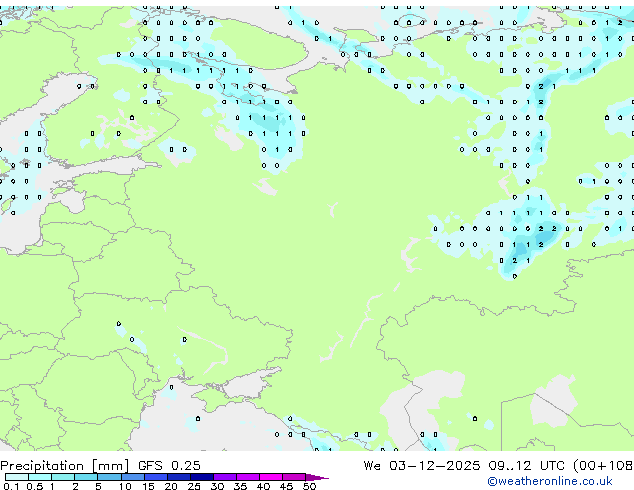This screenshot has height=490, width=634.
Task: Click the '0.1' legend scale label
Action: click(x=11, y=486)
